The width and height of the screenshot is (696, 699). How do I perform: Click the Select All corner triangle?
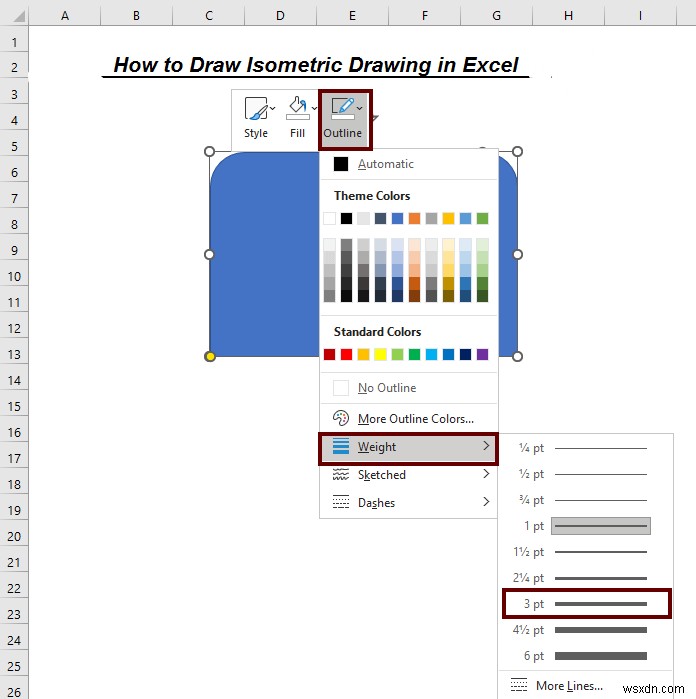point(18,17)
